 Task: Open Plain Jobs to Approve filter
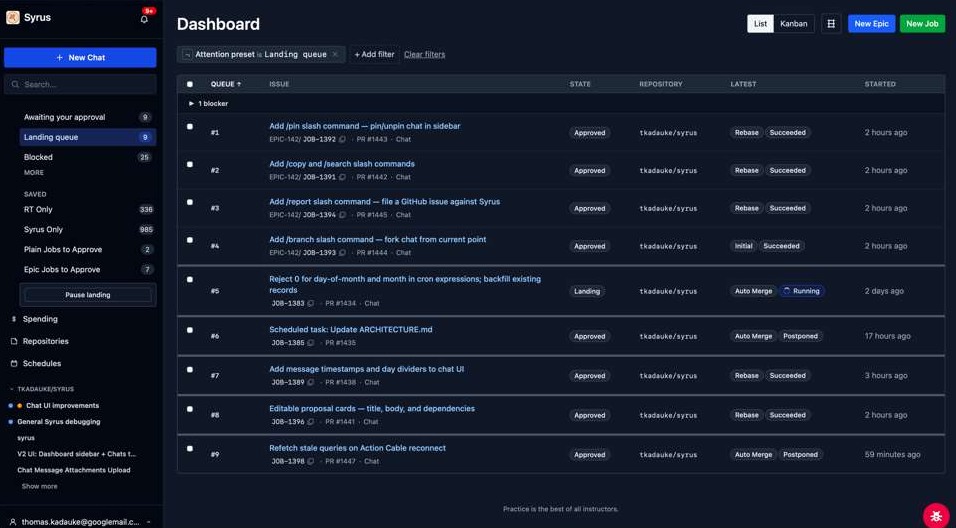[x=88, y=249]
